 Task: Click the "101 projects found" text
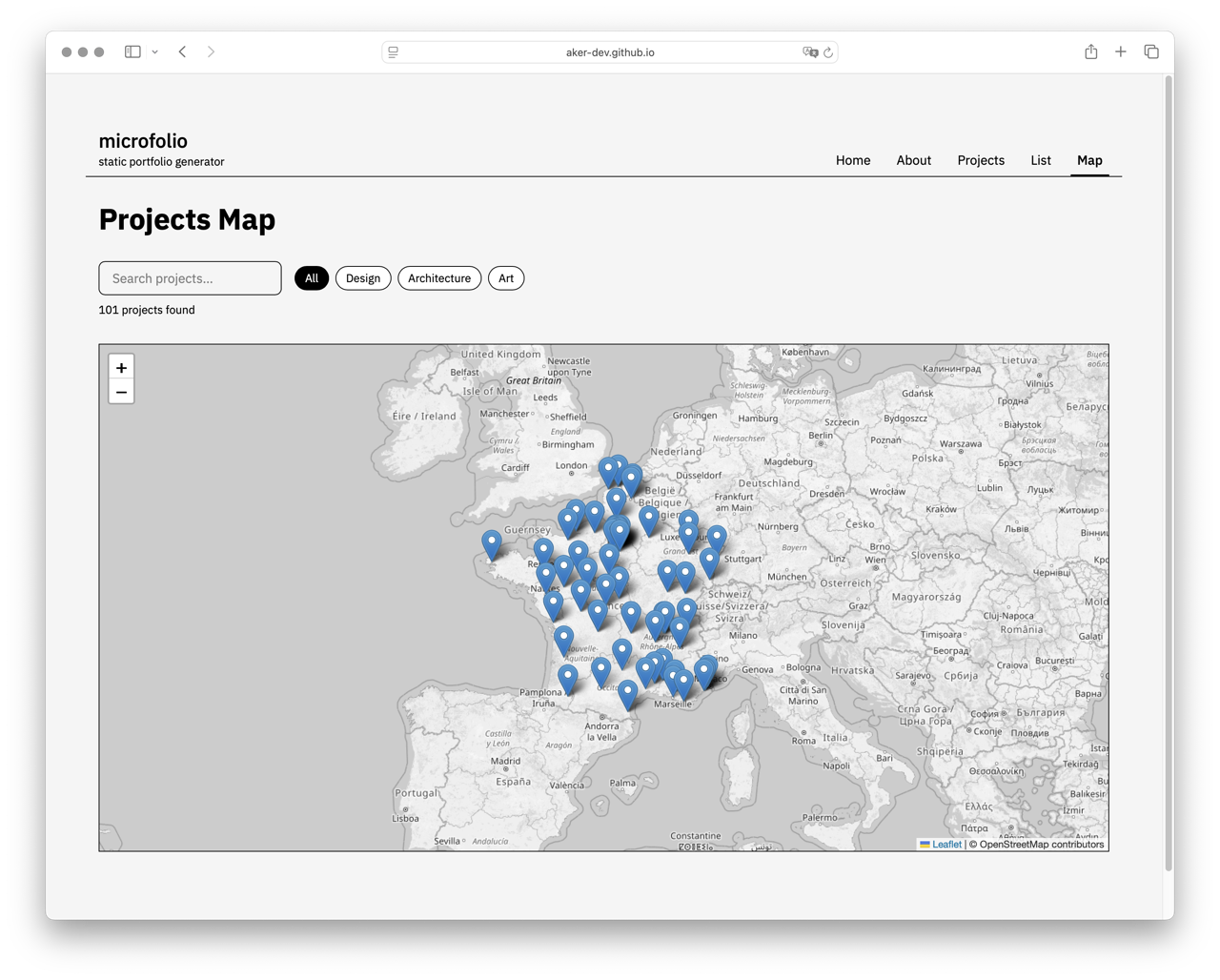(x=147, y=310)
